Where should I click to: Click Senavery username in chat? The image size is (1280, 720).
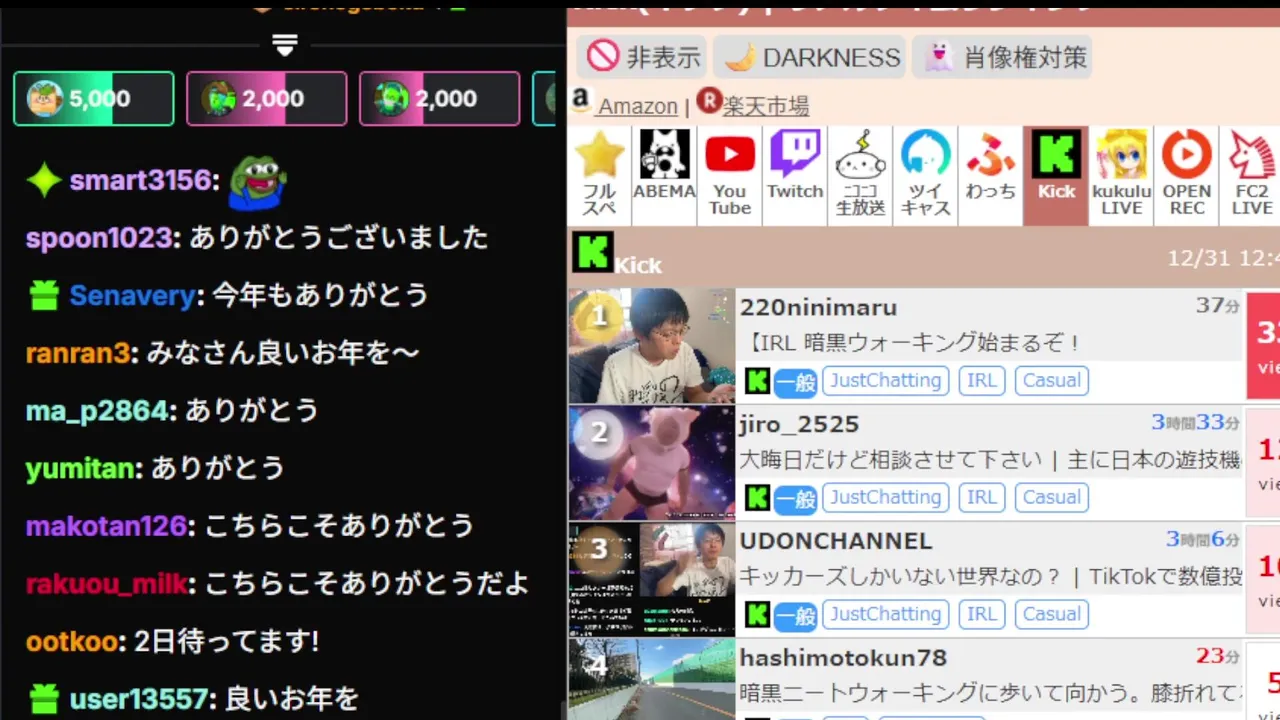pos(132,296)
